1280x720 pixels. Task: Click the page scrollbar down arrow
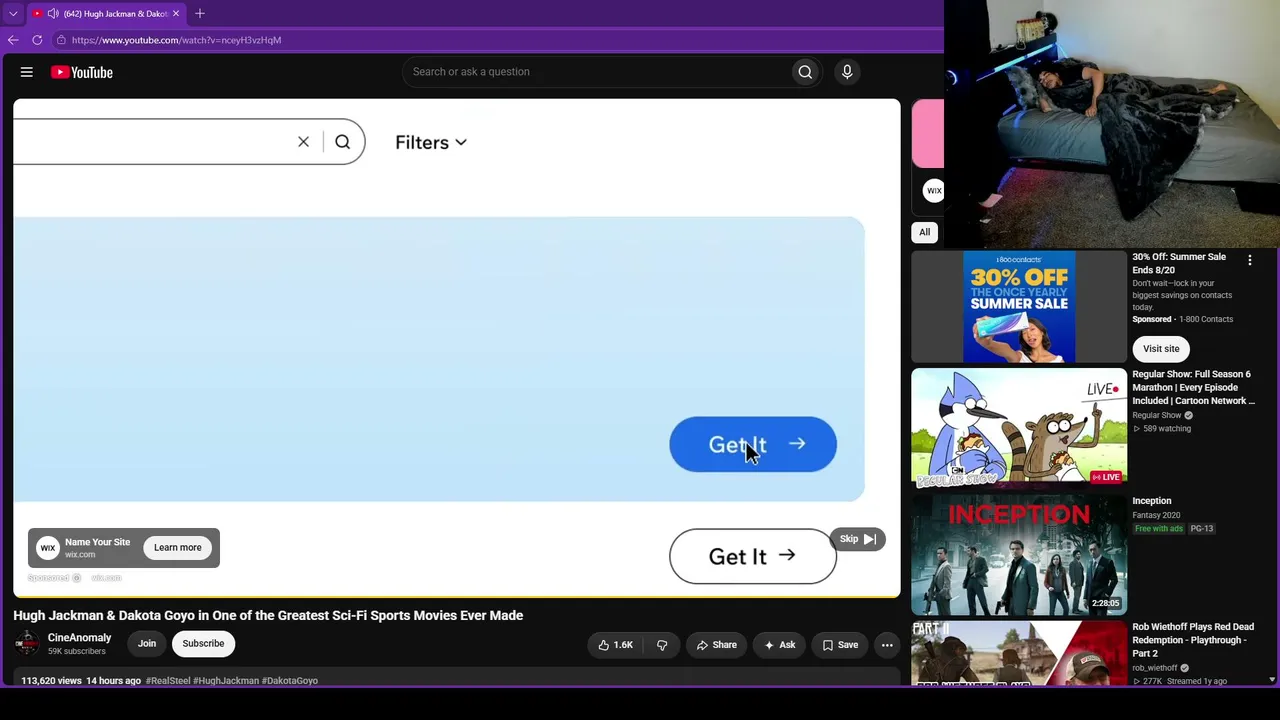(x=1272, y=680)
